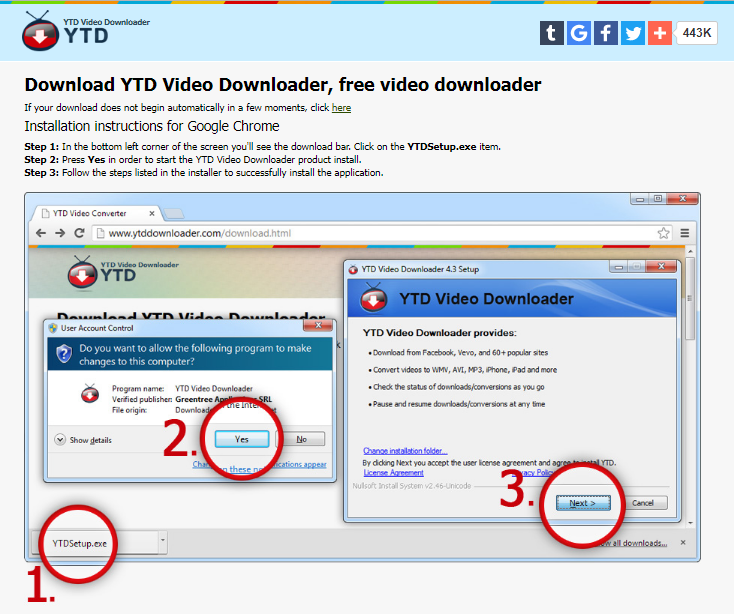734x614 pixels.
Task: Open YTDSetup.exe in download bar
Action: (x=80, y=543)
